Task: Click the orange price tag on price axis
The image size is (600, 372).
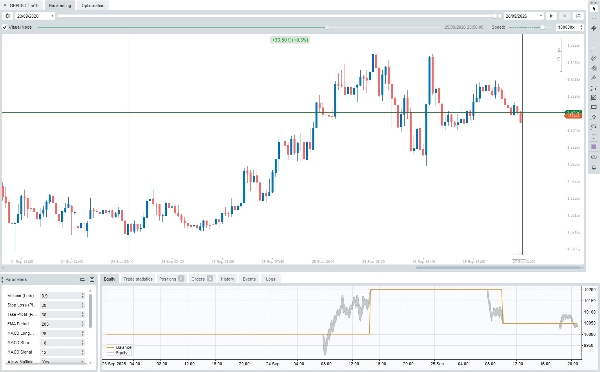Action: click(x=573, y=116)
